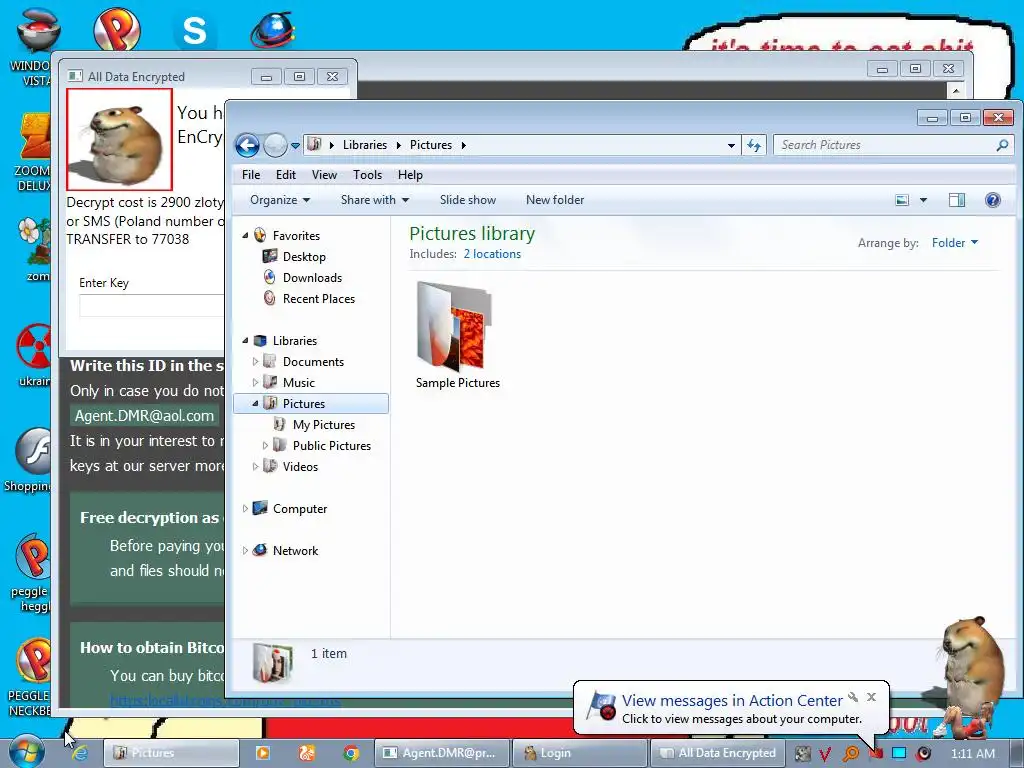Click the search magnifier icon
Viewport: 1024px width, 768px height.
[1002, 145]
